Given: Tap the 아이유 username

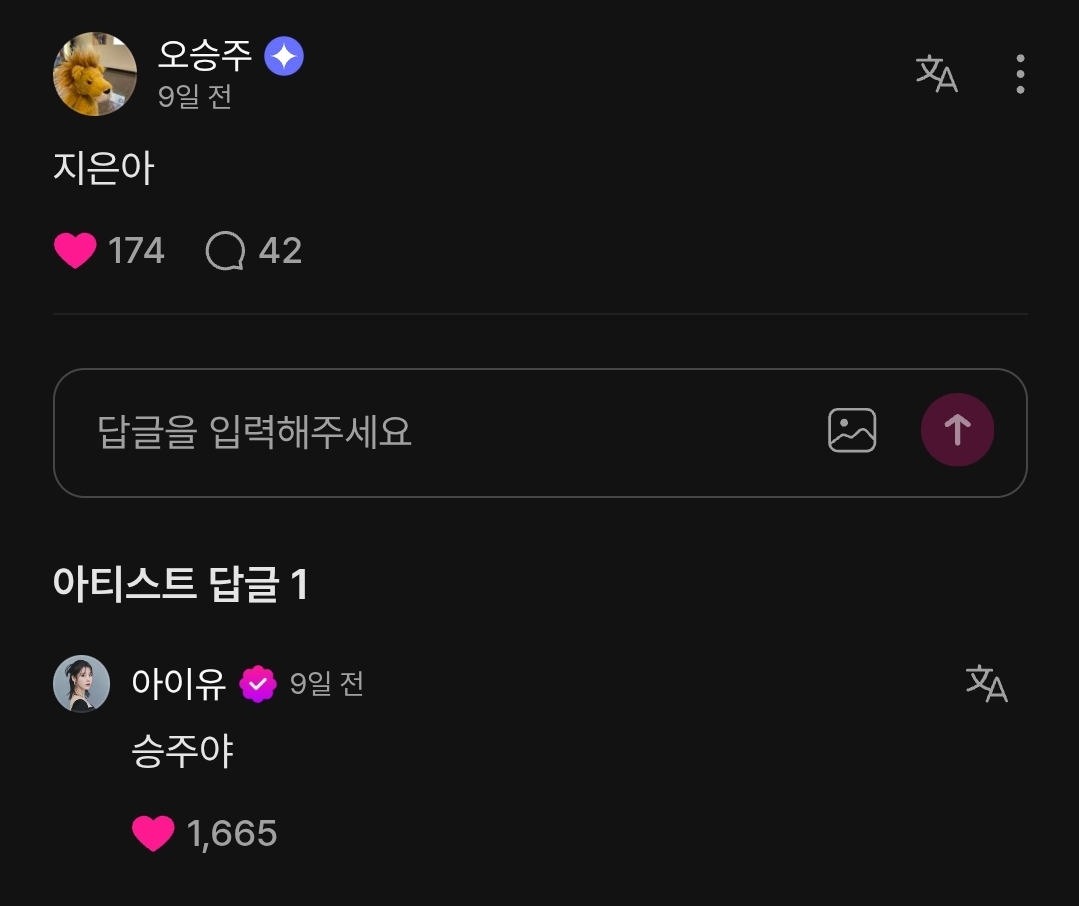Looking at the screenshot, I should click(x=179, y=684).
